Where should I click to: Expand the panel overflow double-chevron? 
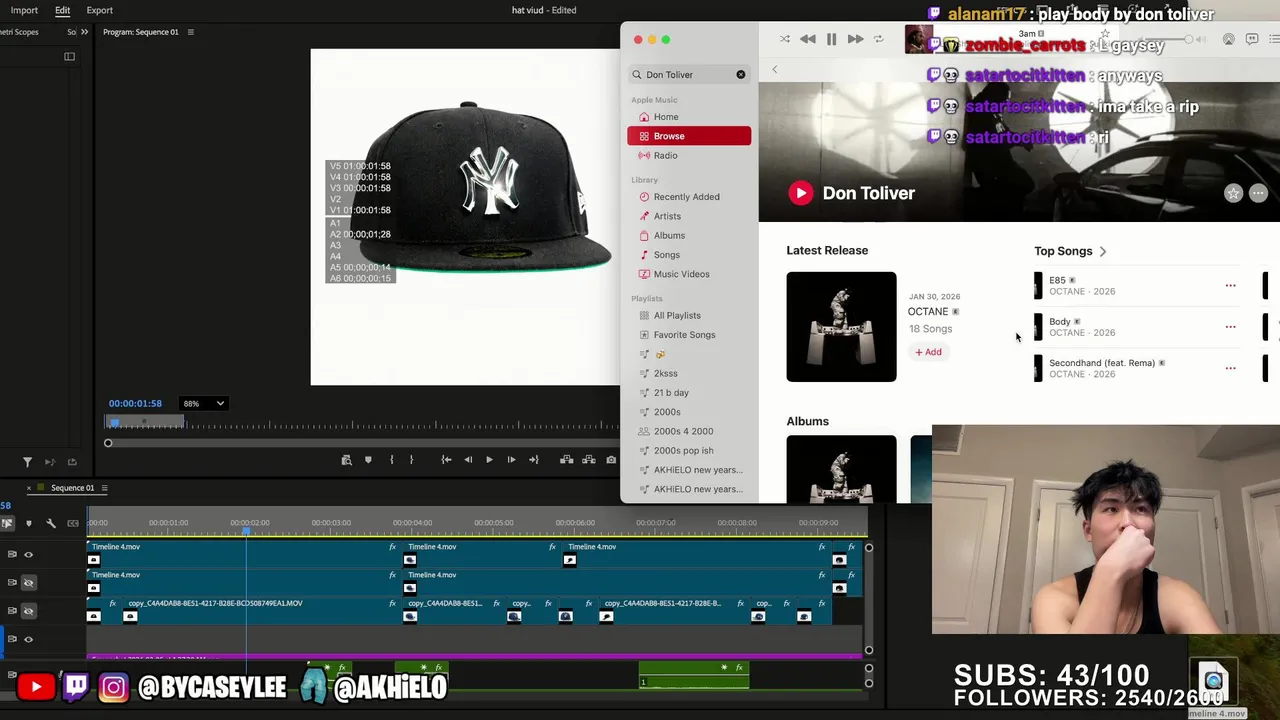[x=84, y=32]
